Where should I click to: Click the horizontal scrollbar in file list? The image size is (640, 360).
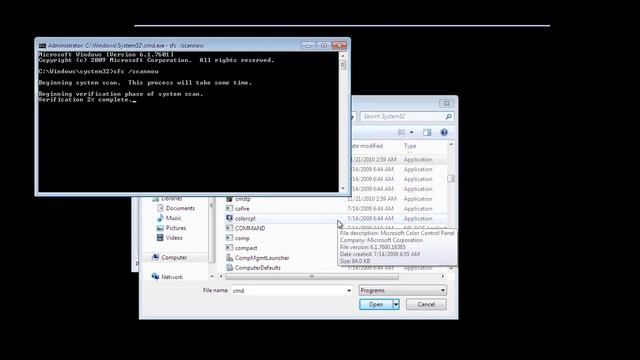point(312,276)
